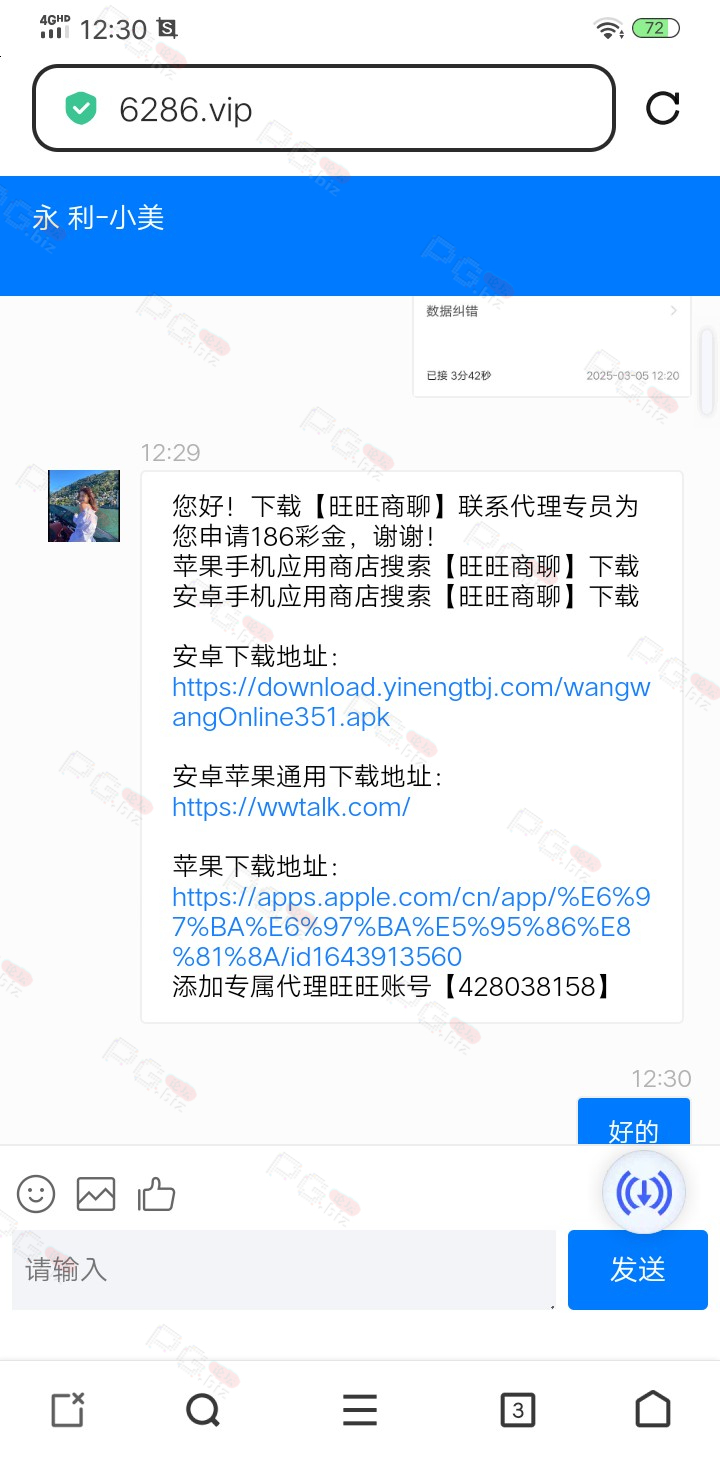Tap the thumbs-up like icon
This screenshot has height=1460, width=720.
156,1193
